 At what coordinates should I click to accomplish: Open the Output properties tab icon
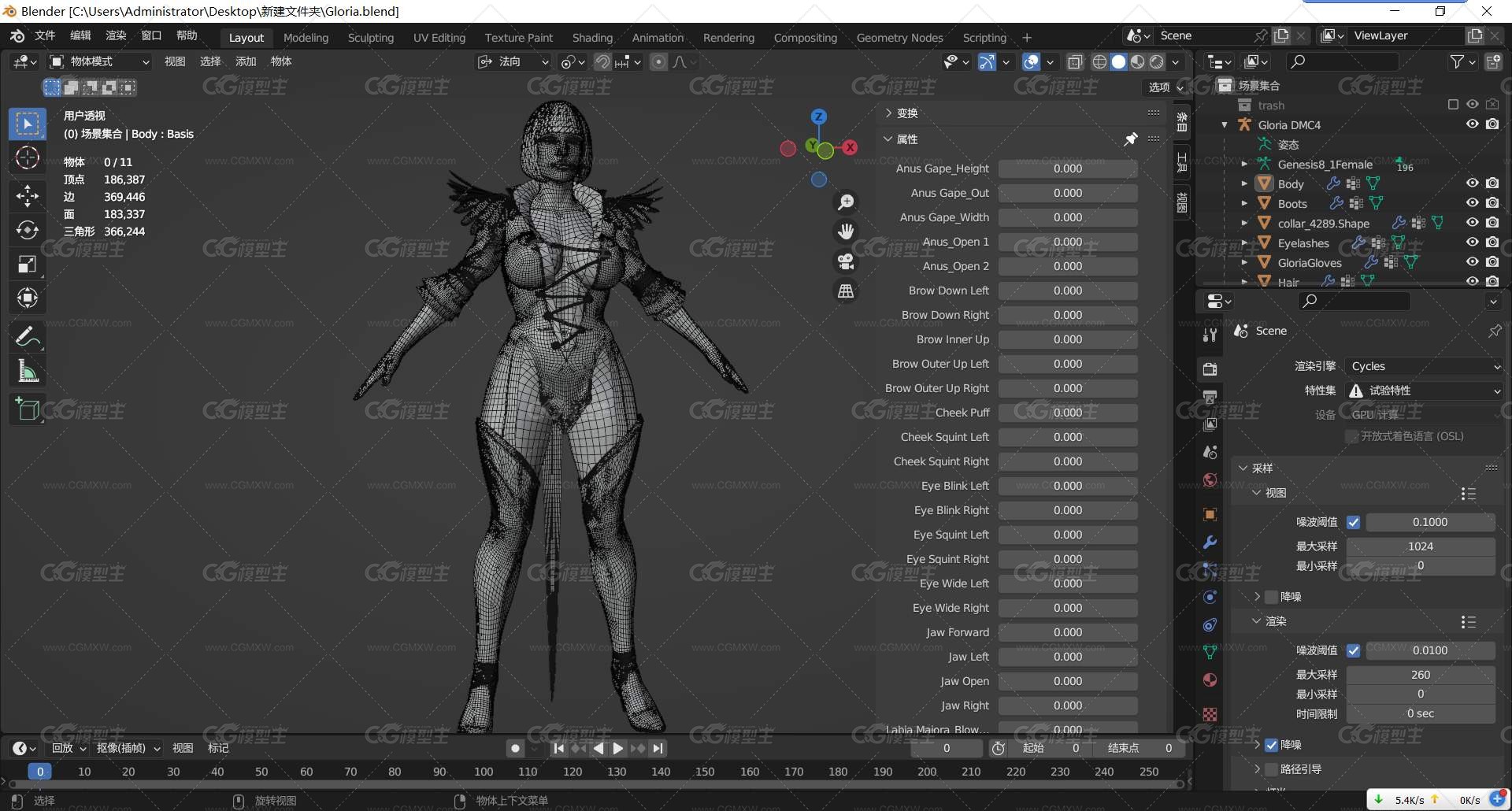point(1210,397)
